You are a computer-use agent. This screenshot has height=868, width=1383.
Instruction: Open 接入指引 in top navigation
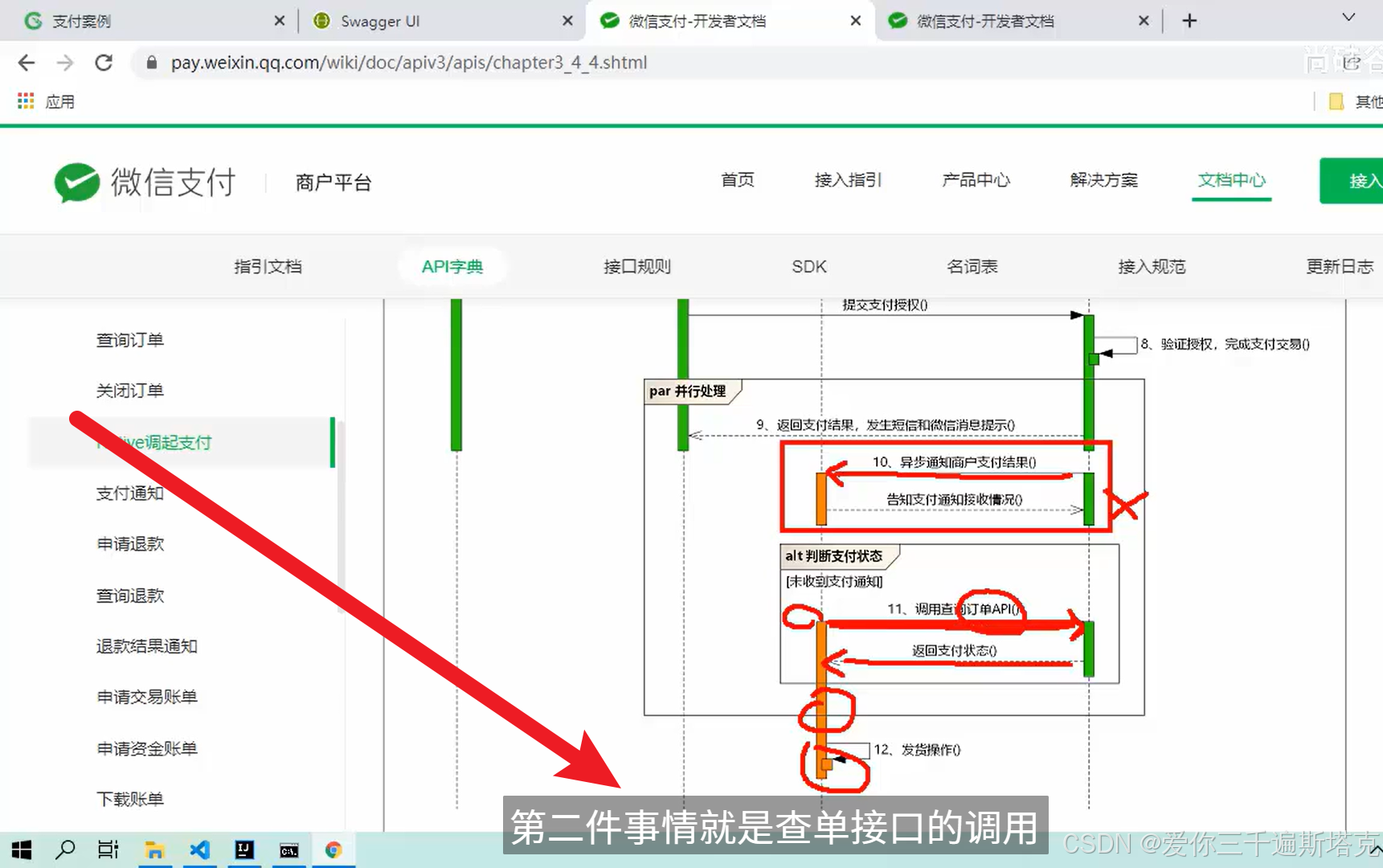tap(849, 180)
